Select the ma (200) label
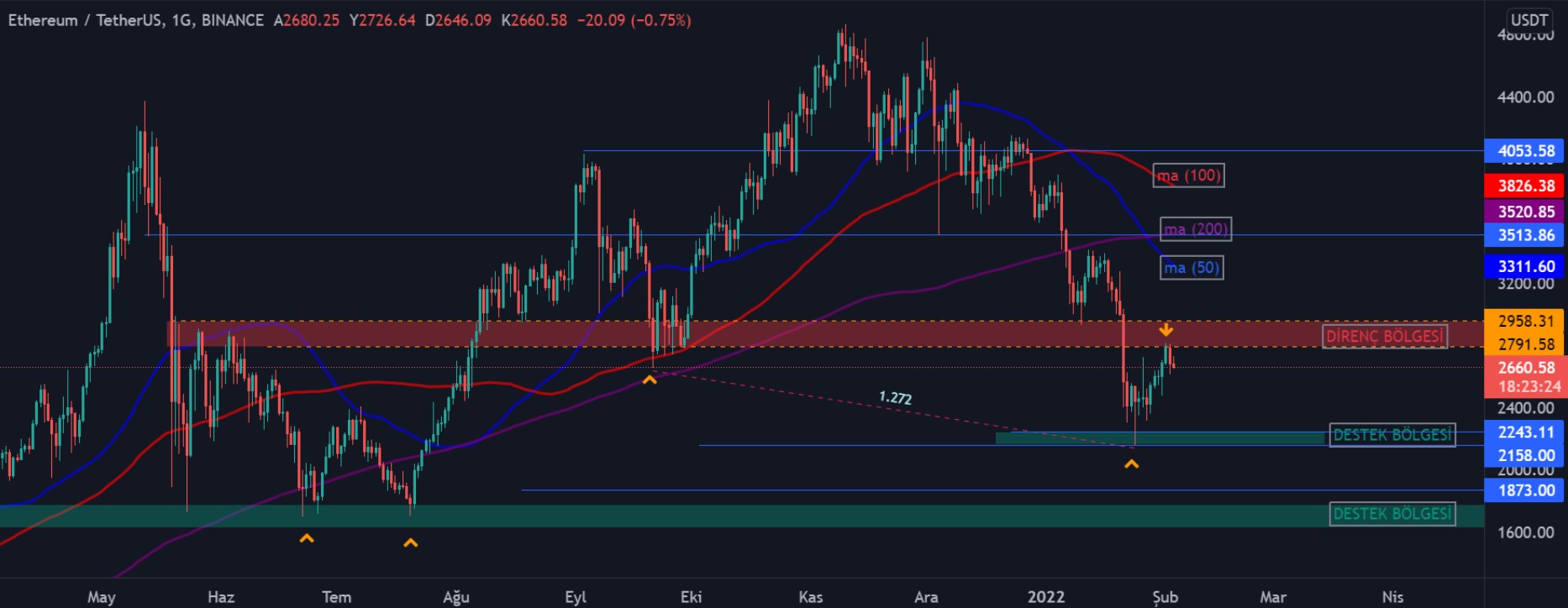 (x=1196, y=228)
